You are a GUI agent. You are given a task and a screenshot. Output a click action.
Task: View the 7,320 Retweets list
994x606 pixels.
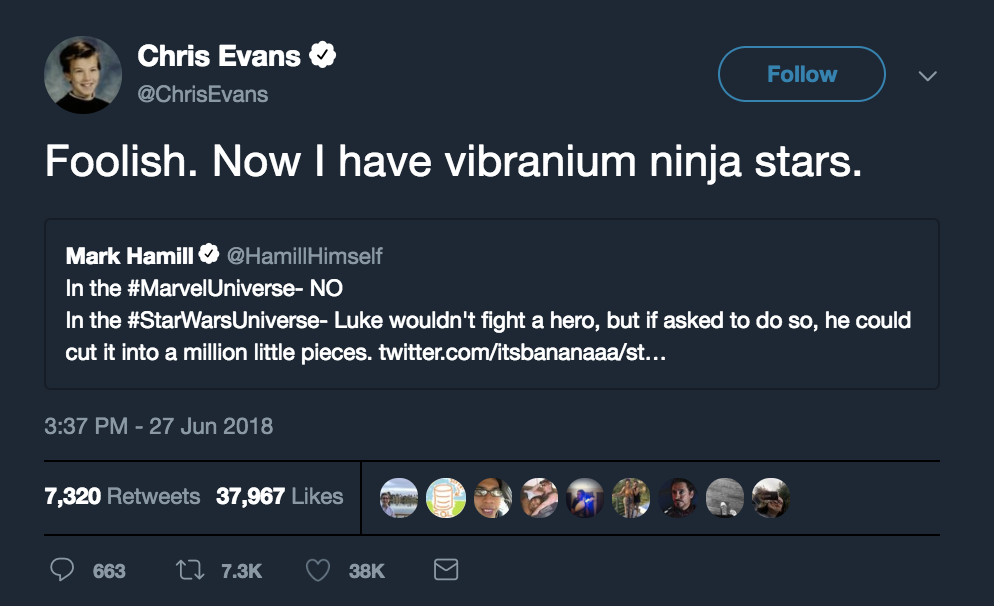pyautogui.click(x=122, y=496)
